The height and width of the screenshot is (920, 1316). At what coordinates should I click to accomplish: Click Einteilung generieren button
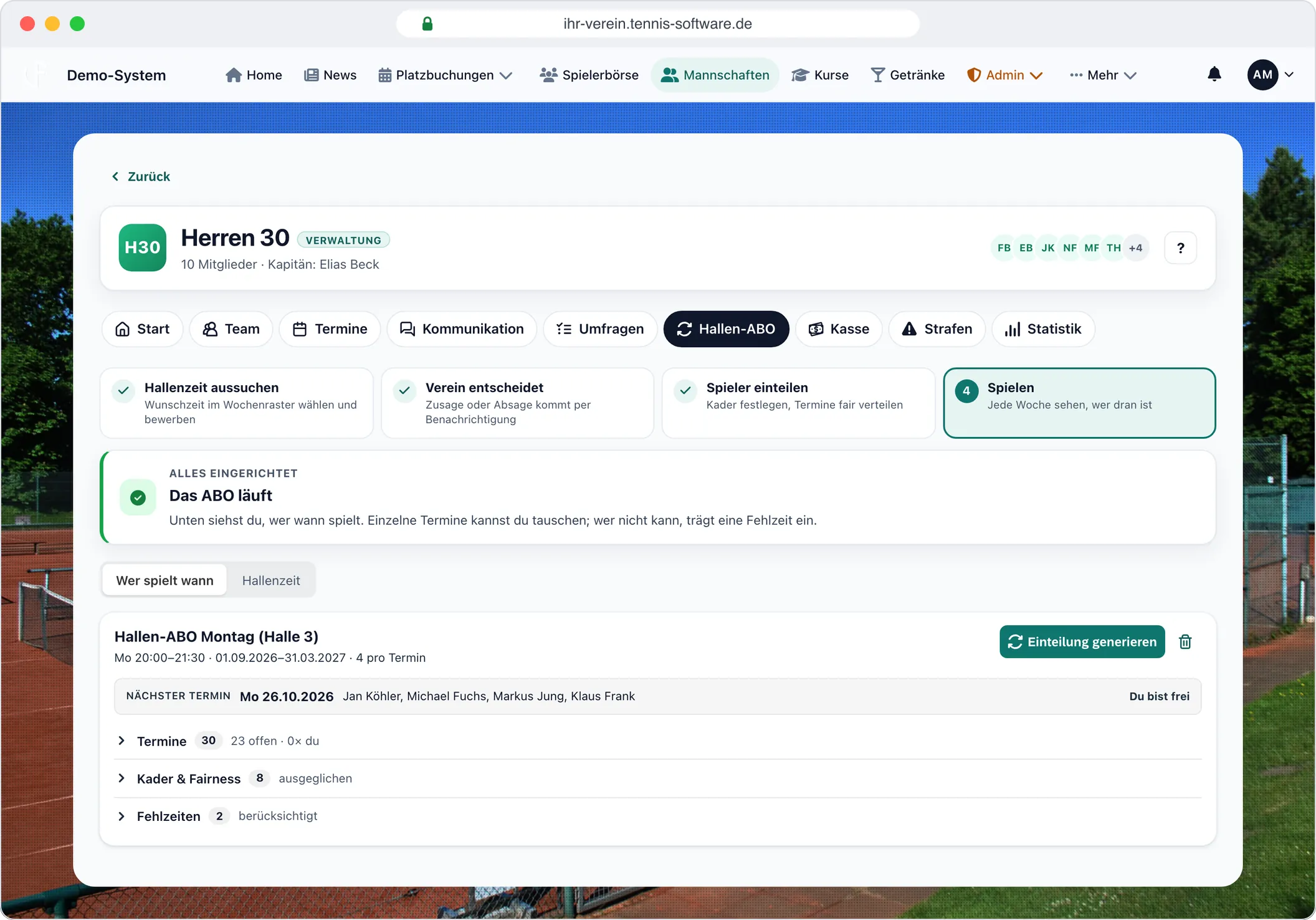(1082, 641)
